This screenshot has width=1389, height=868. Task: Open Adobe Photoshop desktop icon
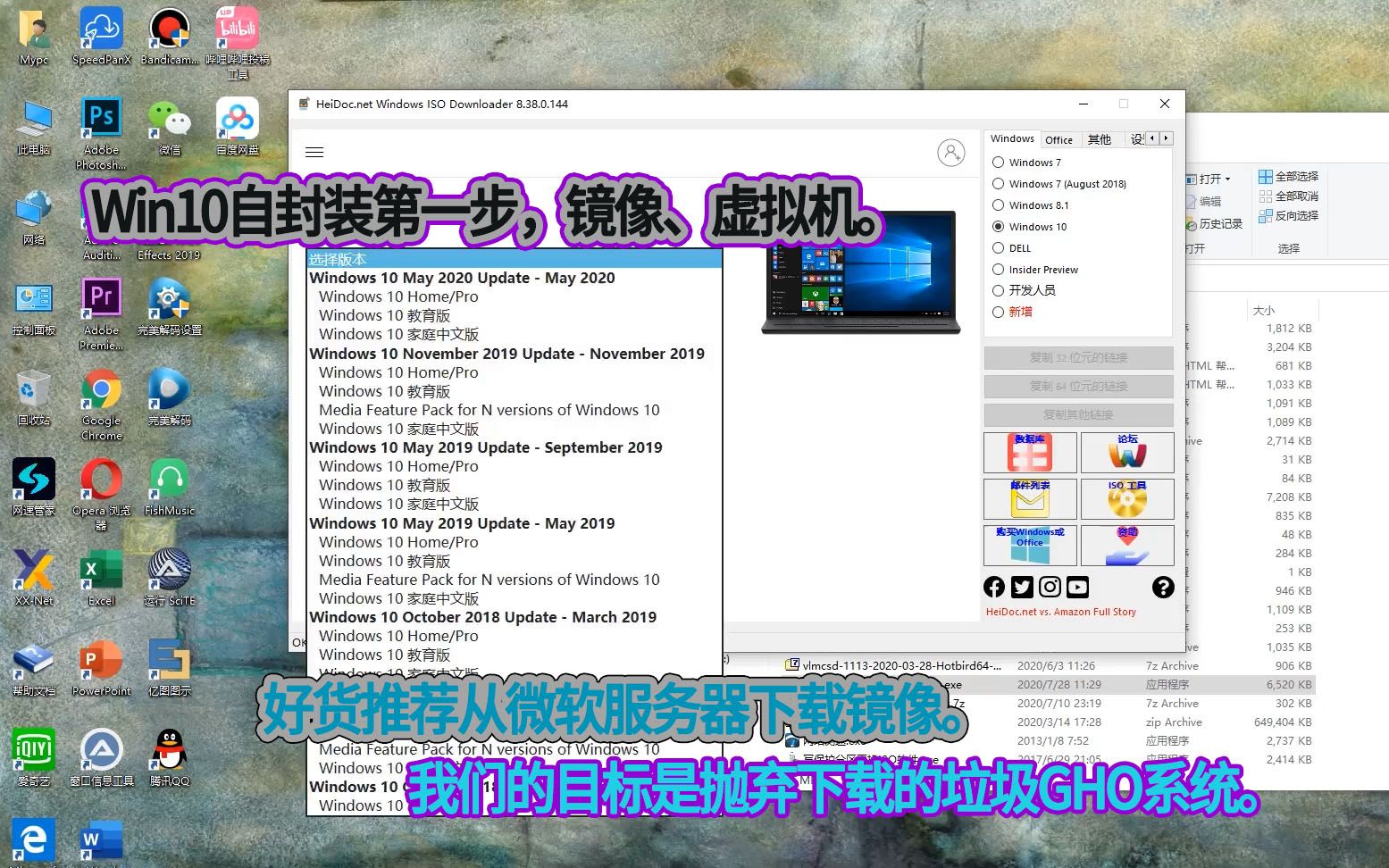coord(102,134)
